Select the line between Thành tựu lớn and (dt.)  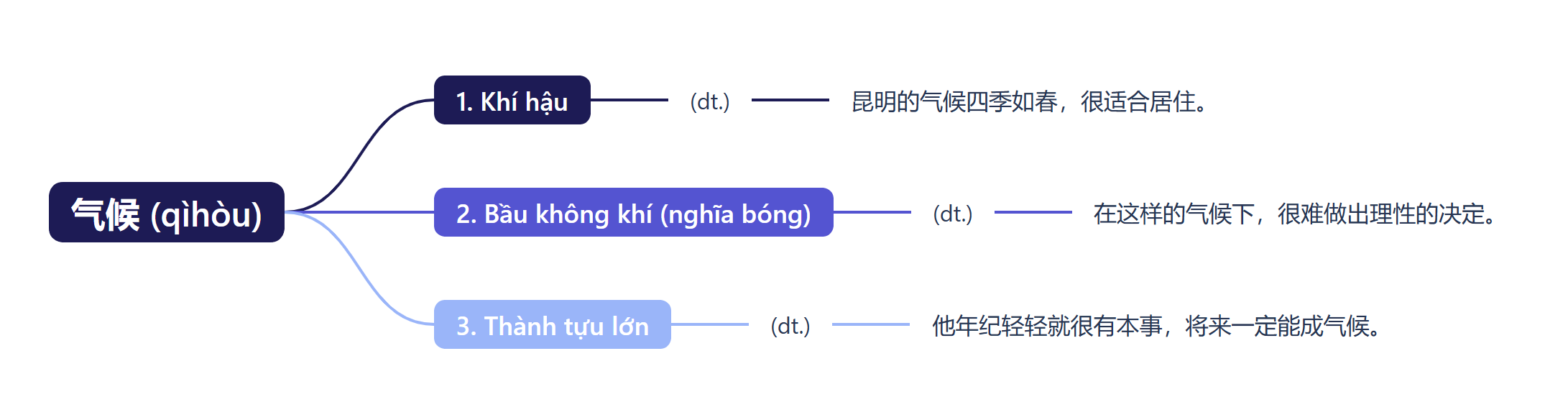pos(710,324)
